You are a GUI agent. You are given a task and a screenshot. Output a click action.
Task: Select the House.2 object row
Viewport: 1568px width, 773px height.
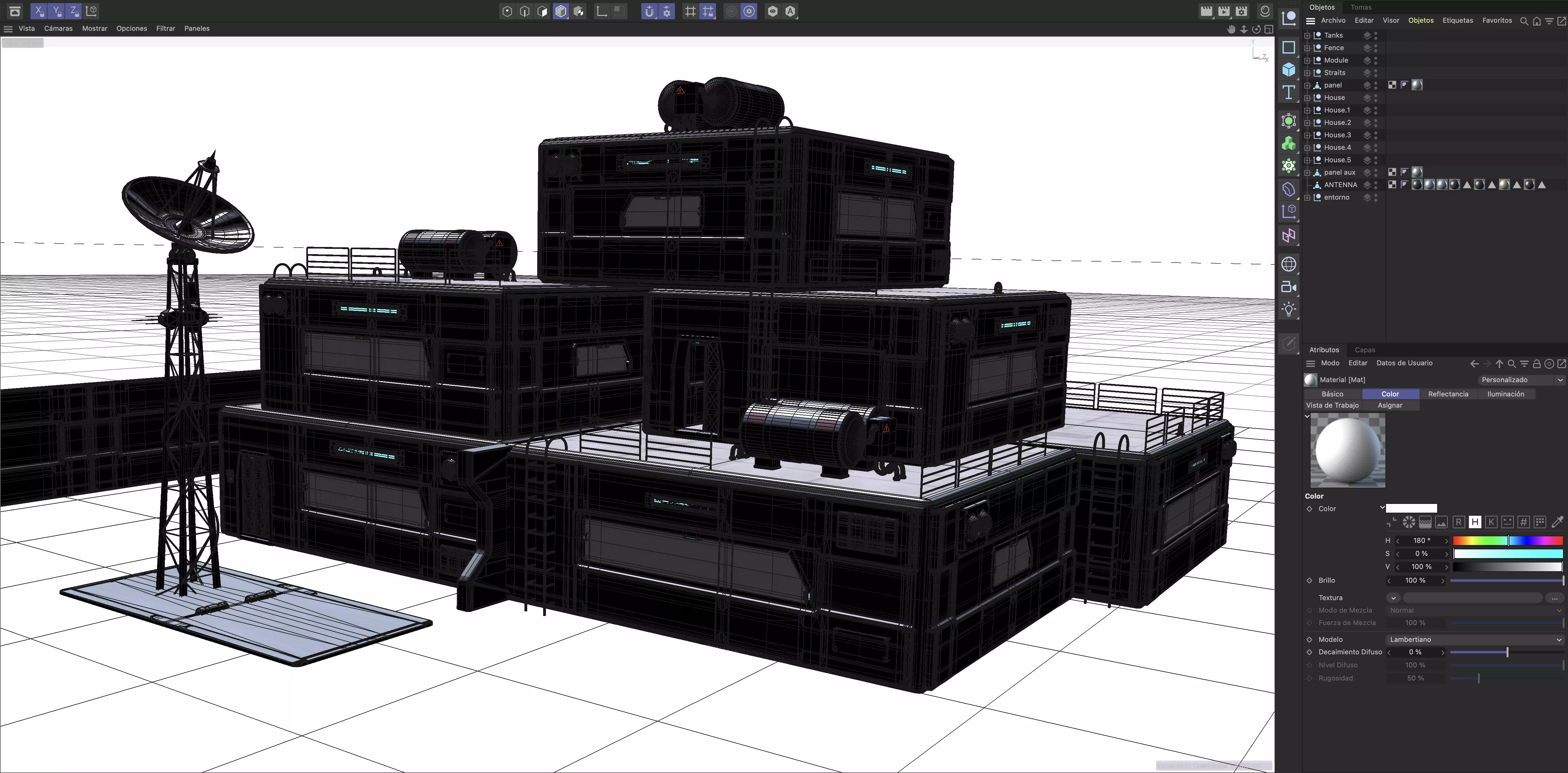pyautogui.click(x=1337, y=122)
